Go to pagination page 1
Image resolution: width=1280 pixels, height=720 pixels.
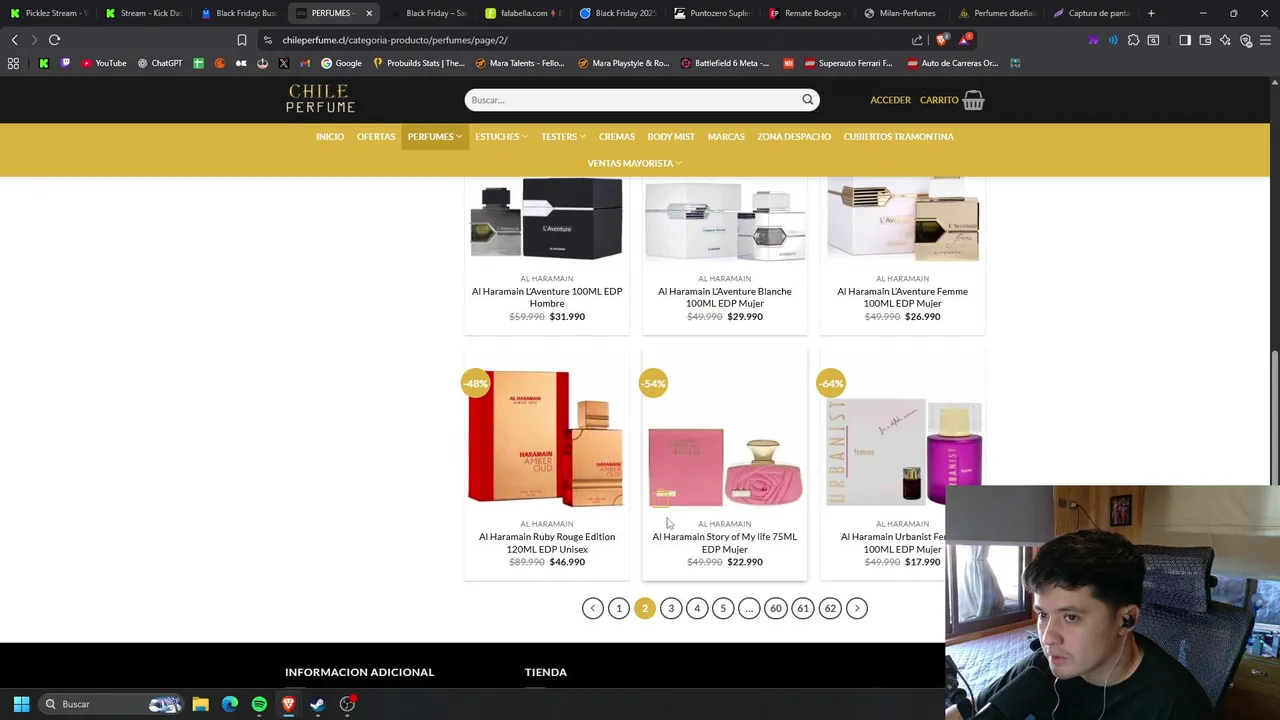coord(619,608)
